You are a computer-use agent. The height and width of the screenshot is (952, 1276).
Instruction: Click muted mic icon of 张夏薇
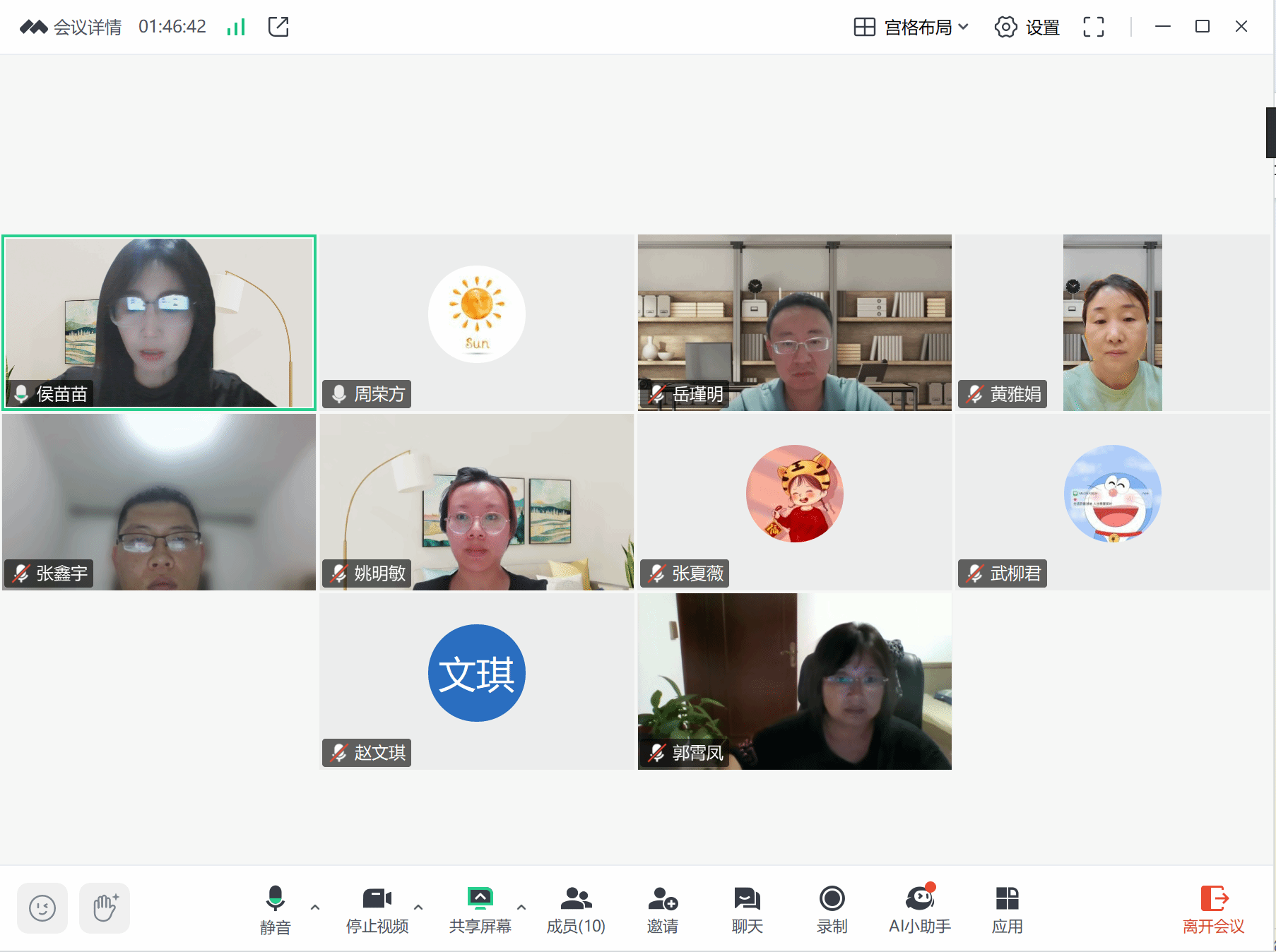pyautogui.click(x=657, y=573)
